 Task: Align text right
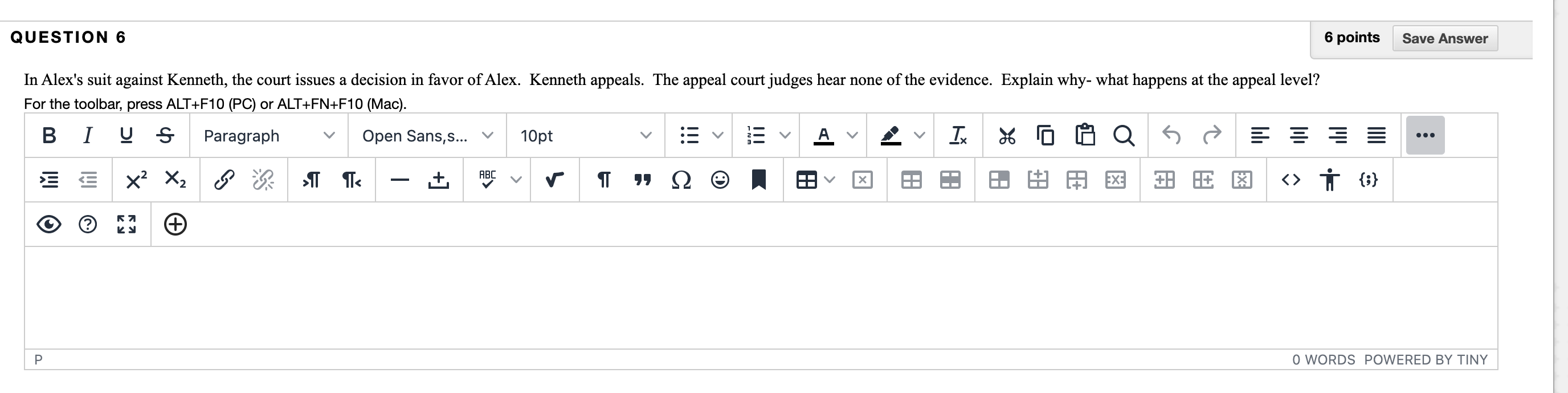click(1338, 135)
